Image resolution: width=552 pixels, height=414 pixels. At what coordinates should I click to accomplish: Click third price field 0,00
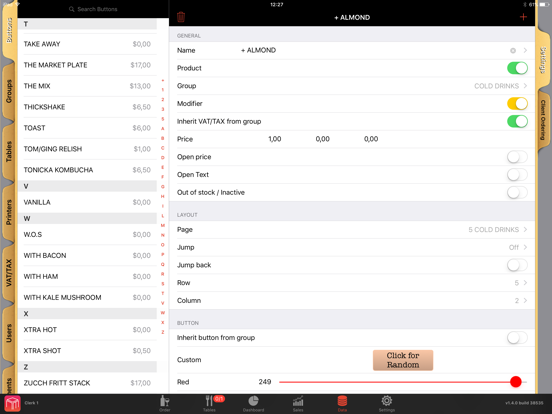click(371, 139)
